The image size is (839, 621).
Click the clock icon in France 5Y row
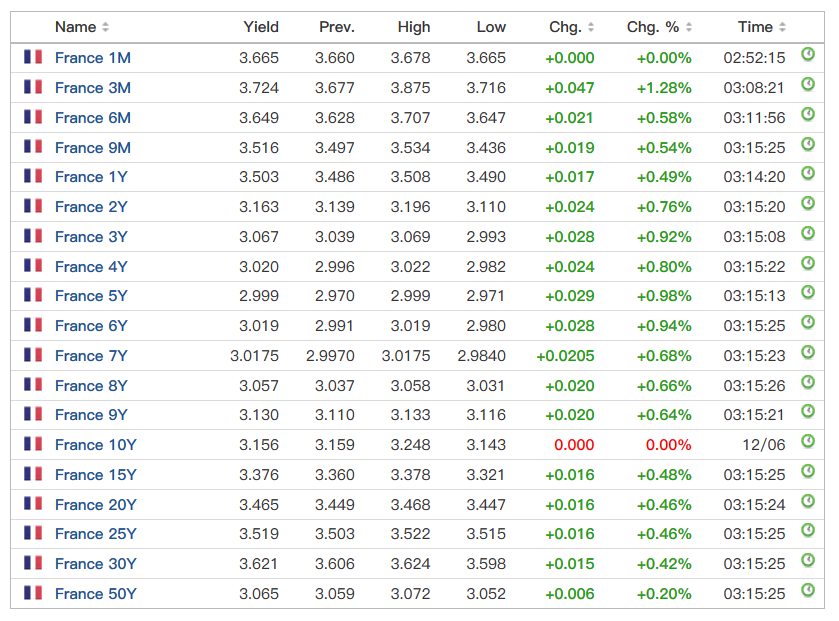tap(808, 293)
